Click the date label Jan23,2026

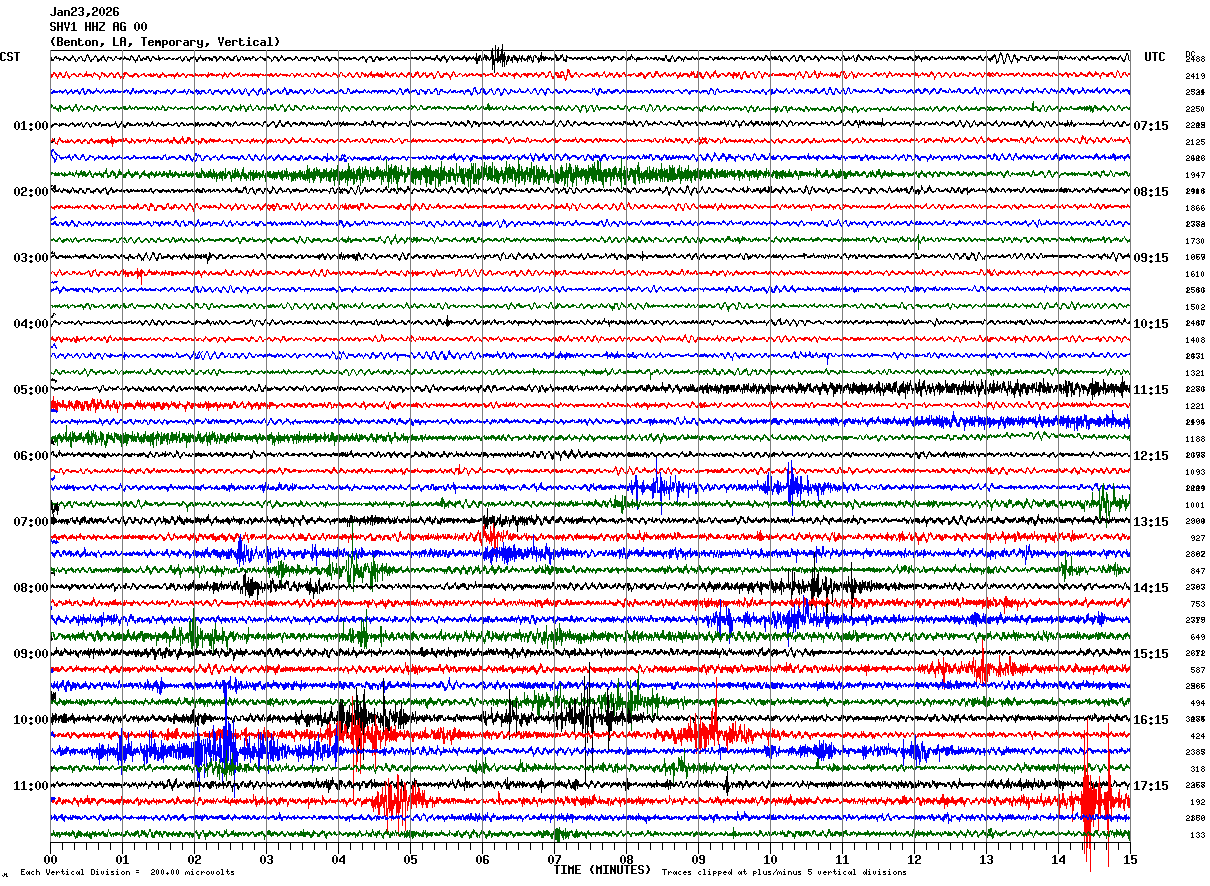(84, 12)
